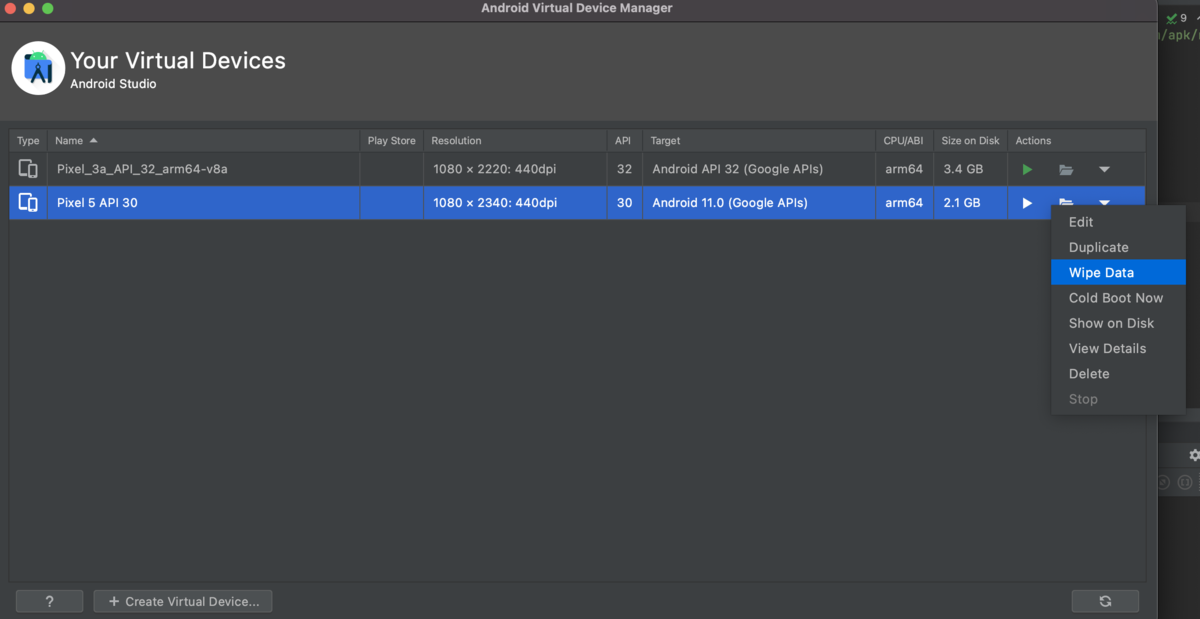Select the Pixel 5 API 30 device name

point(97,203)
